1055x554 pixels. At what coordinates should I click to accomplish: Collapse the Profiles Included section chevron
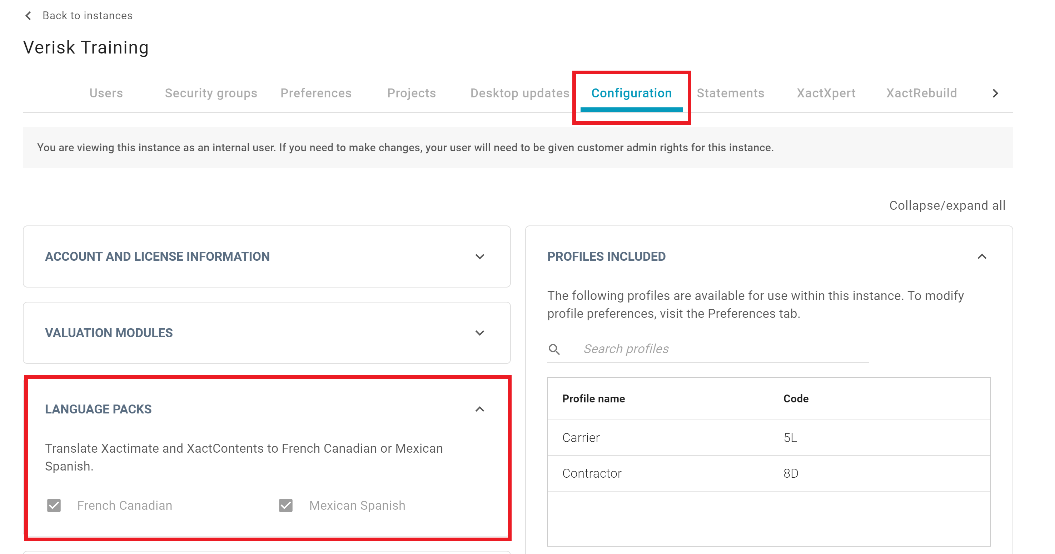pyautogui.click(x=982, y=256)
